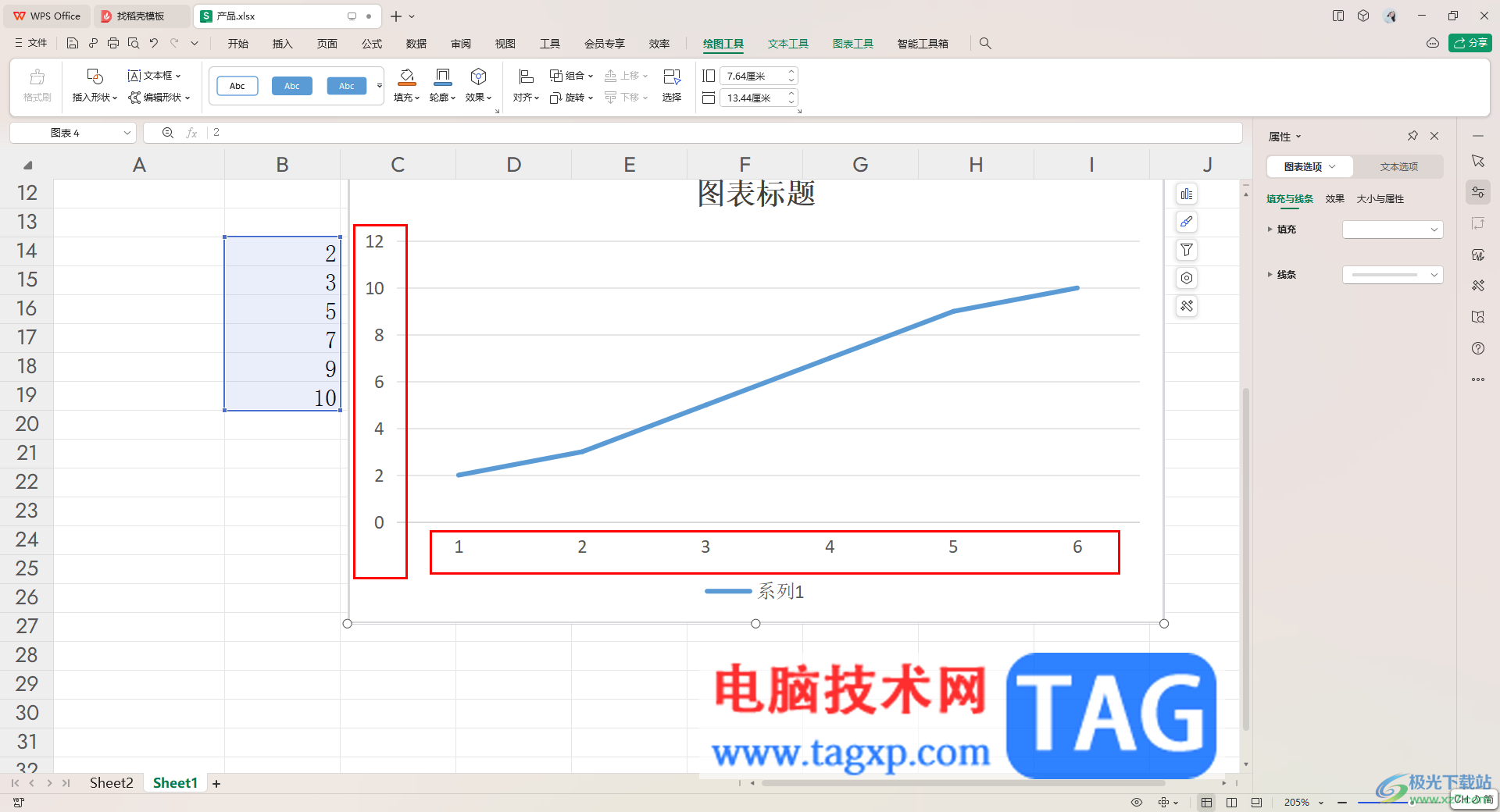Open the Fill style combo box
This screenshot has width=1500, height=812.
[1393, 230]
